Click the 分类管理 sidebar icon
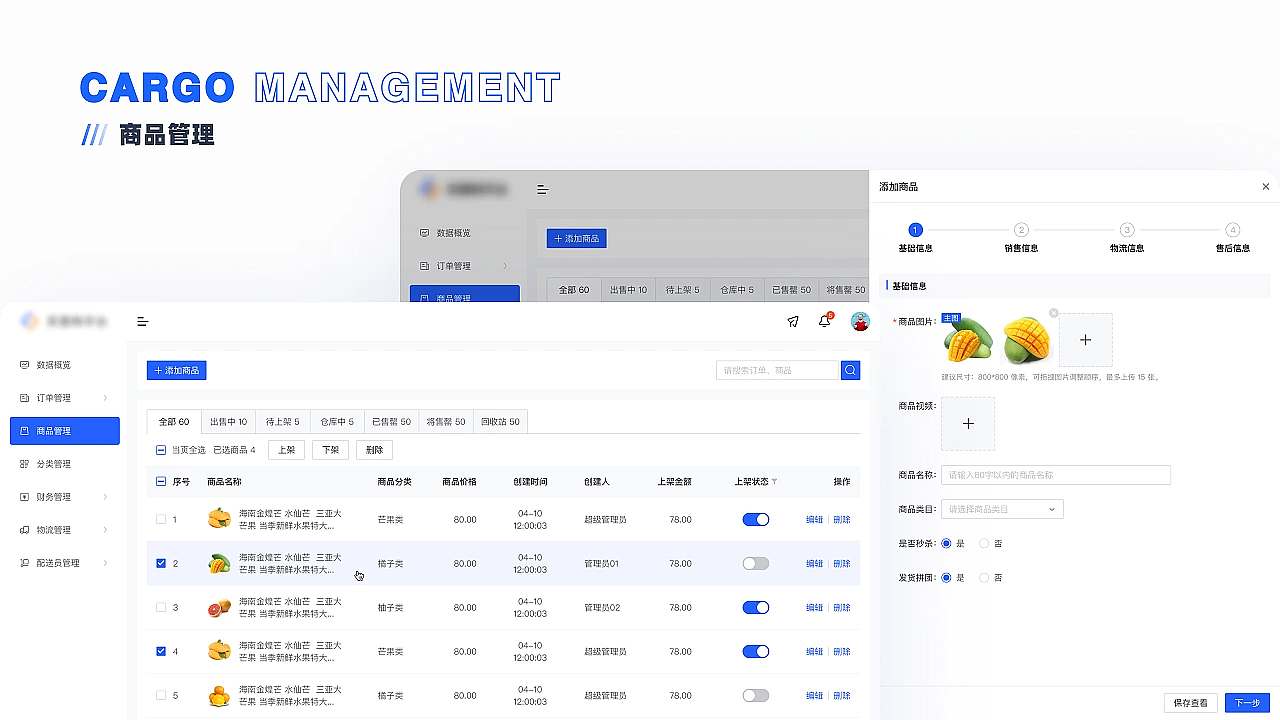This screenshot has height=720, width=1280. pyautogui.click(x=25, y=464)
